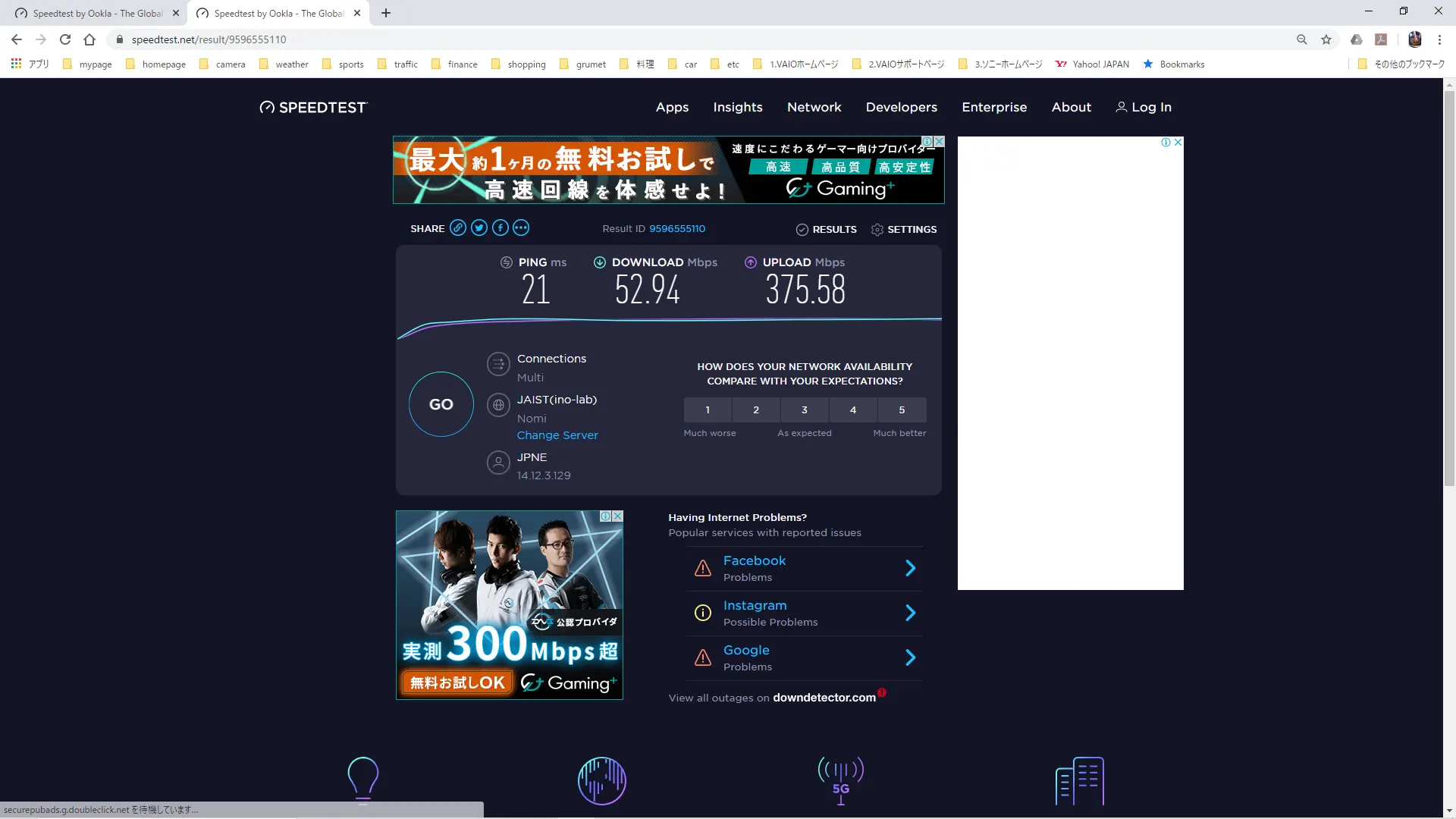Viewport: 1456px width, 819px height.
Task: Open the sports bookmark folder
Action: coord(343,64)
